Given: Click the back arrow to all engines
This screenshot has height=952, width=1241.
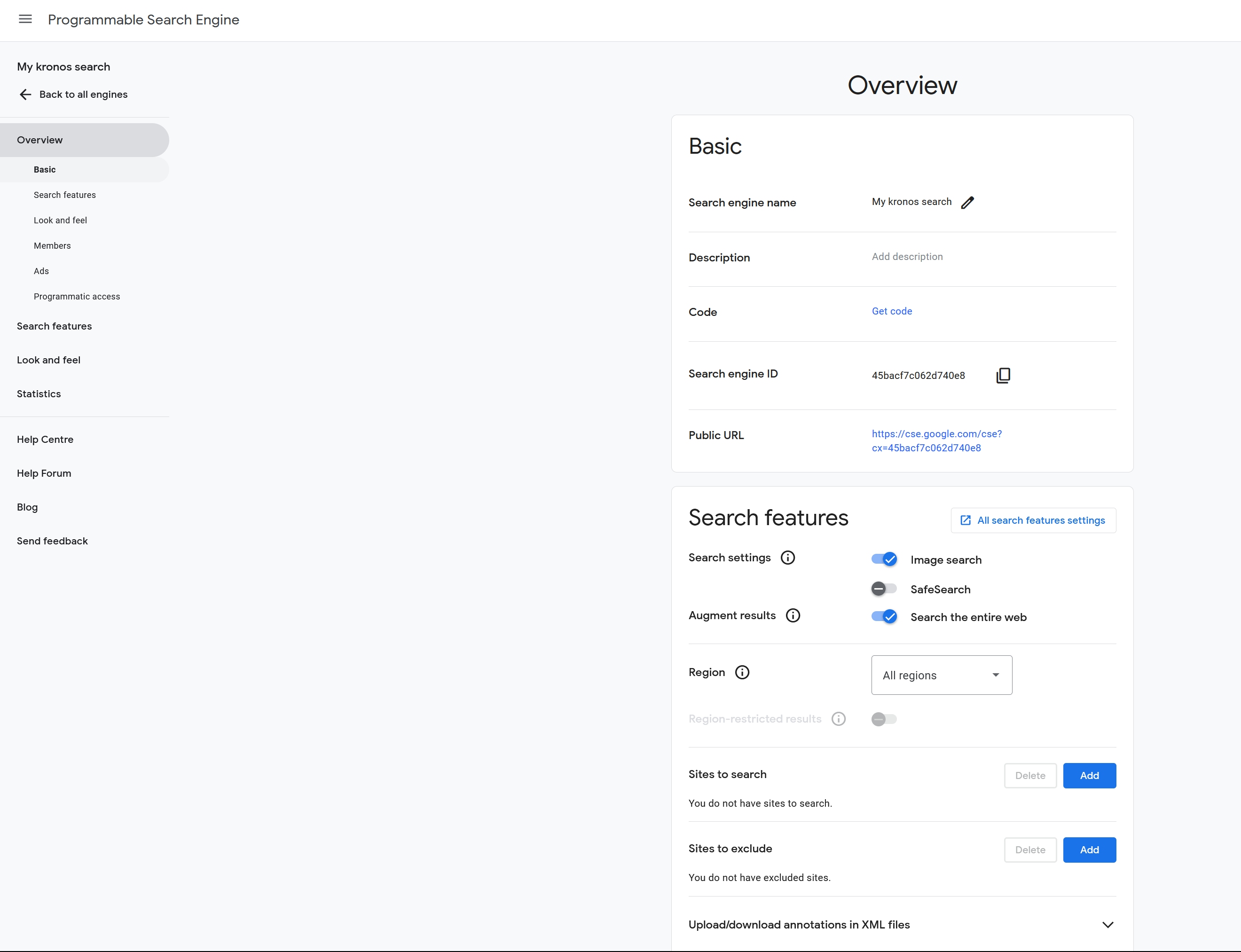Looking at the screenshot, I should (x=25, y=94).
